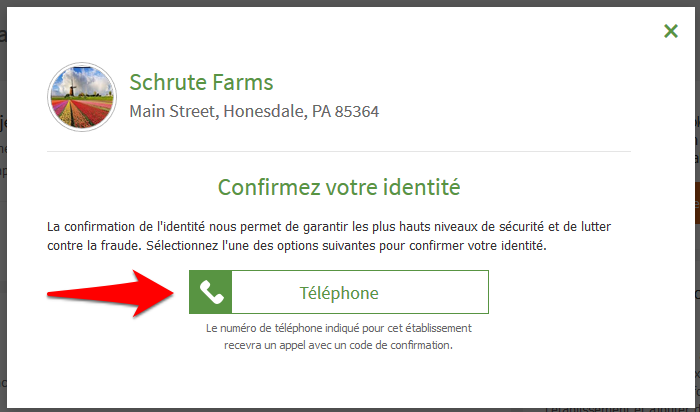Open the Schrute Farms windmill profile picture

(83, 98)
